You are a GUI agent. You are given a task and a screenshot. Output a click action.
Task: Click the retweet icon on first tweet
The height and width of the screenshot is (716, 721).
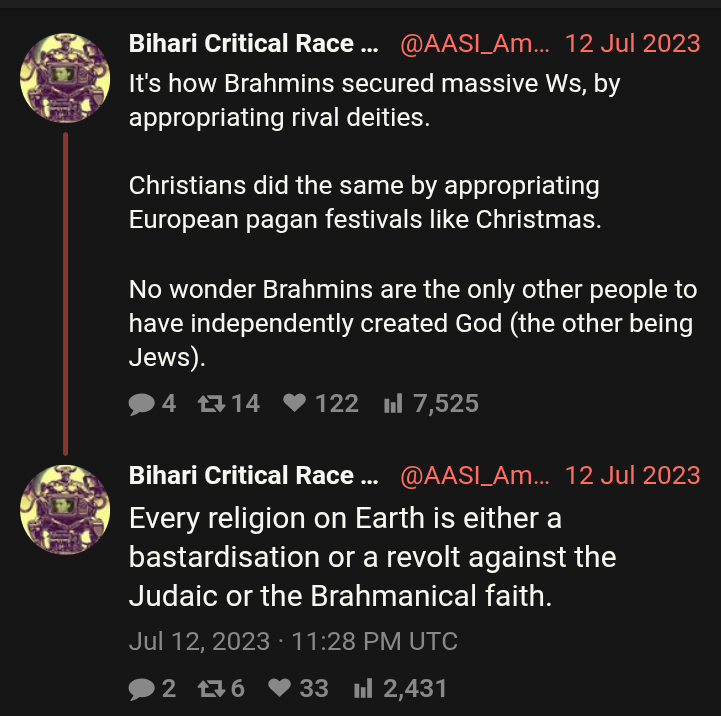[210, 404]
